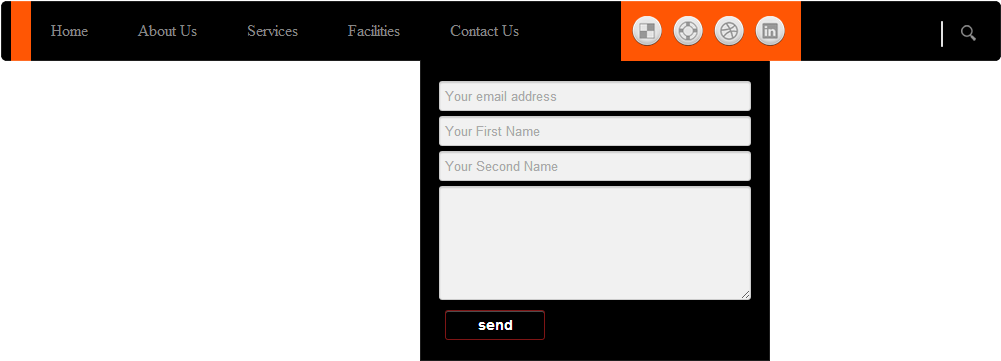This screenshot has width=1001, height=361.
Task: Click the textarea resize grip corner
Action: tap(746, 295)
